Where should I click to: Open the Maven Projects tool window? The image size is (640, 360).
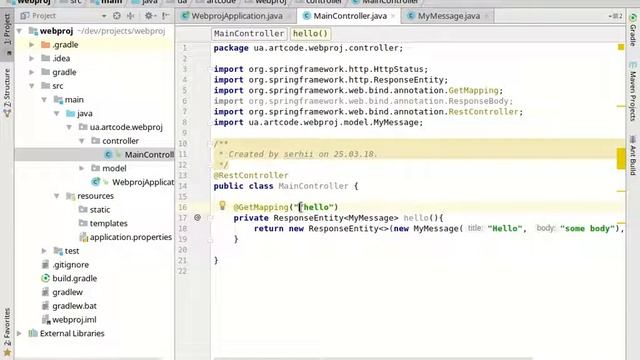point(632,92)
